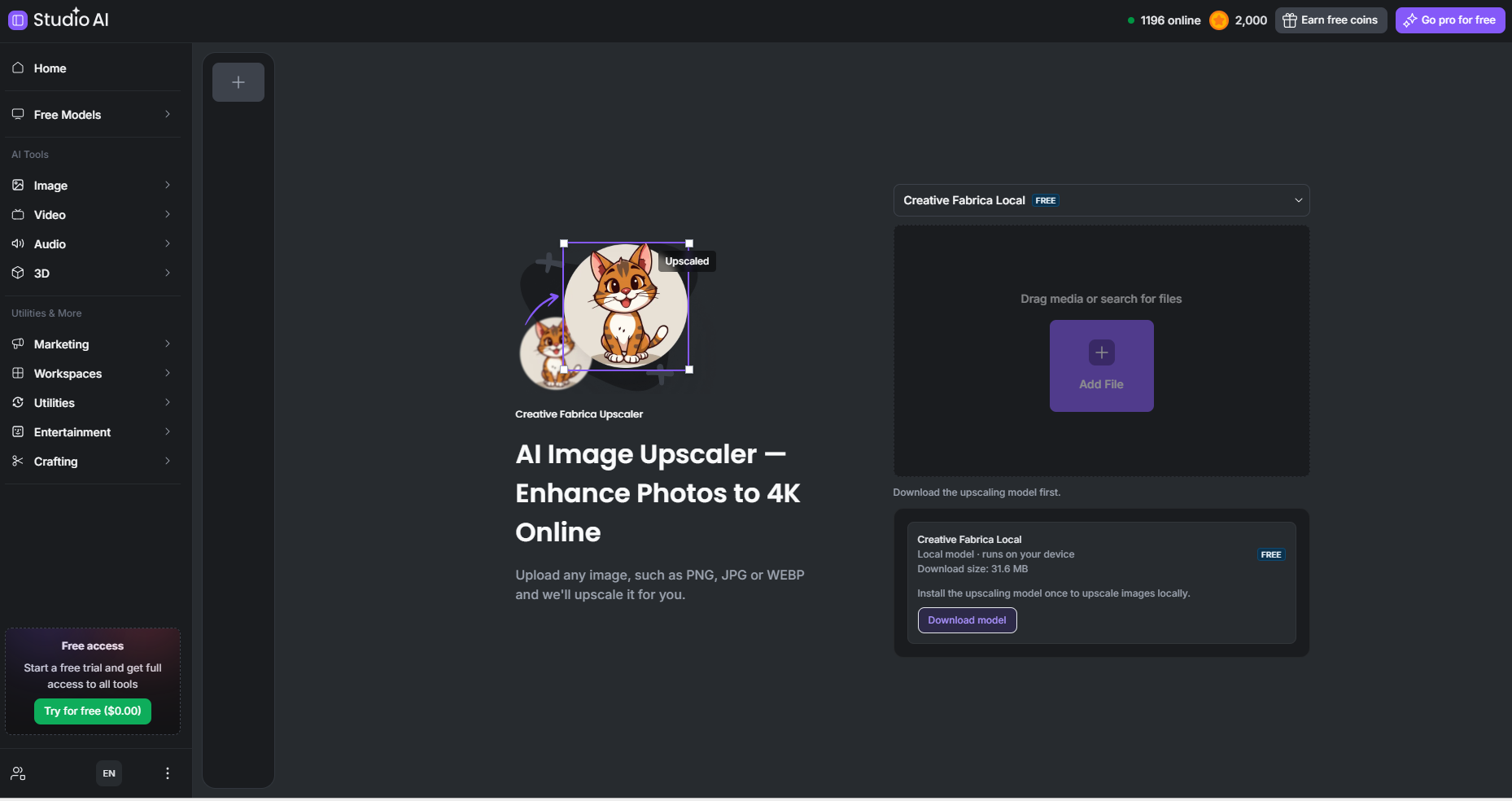Image resolution: width=1512 pixels, height=801 pixels.
Task: Click the Go pro for free button
Action: (x=1450, y=20)
